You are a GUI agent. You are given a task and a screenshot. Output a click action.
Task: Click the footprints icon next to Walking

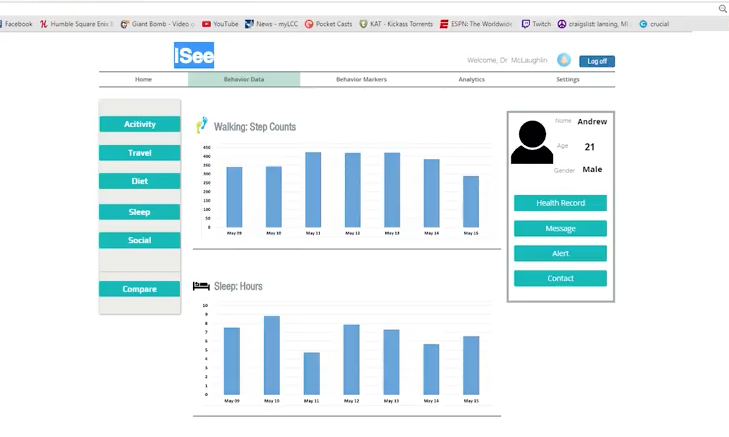[x=202, y=126]
